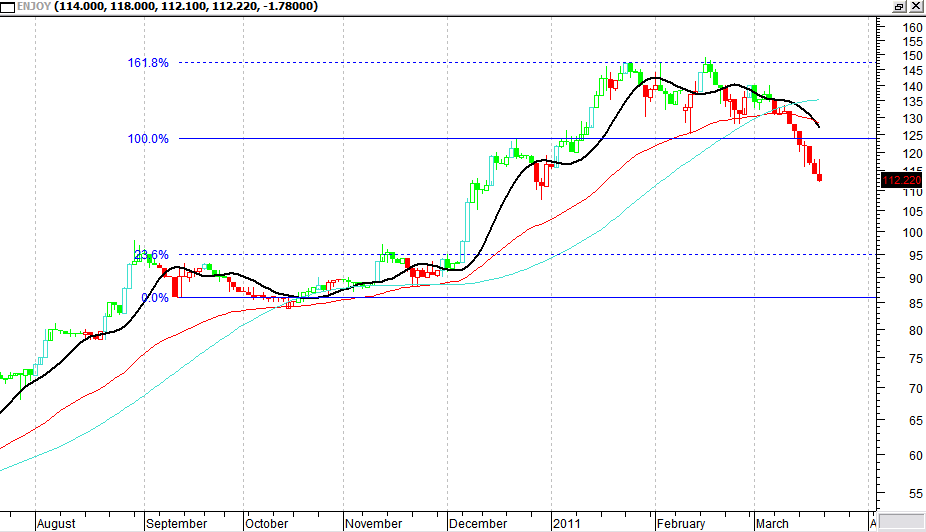Click the 105 price axis value
Viewport: 926px width, 532px height.
(x=912, y=211)
